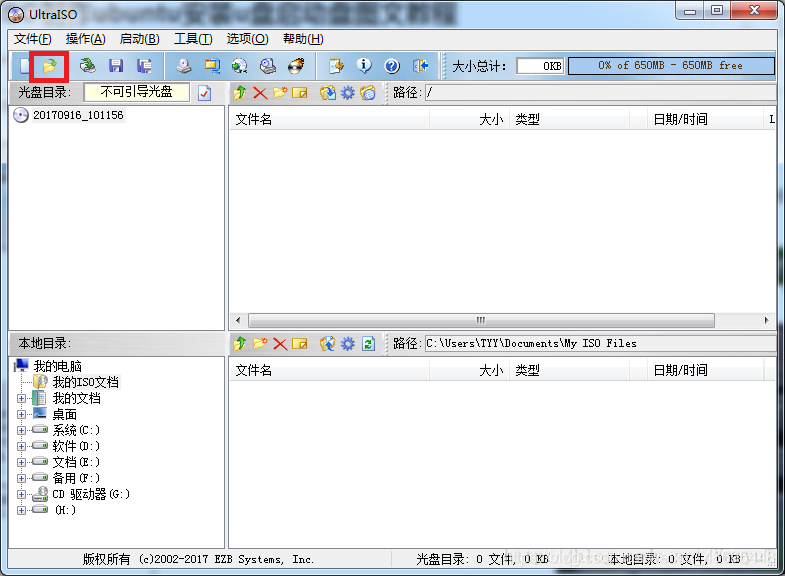The height and width of the screenshot is (576, 785).
Task: Refresh the local directory with green arrows icon
Action: point(368,344)
